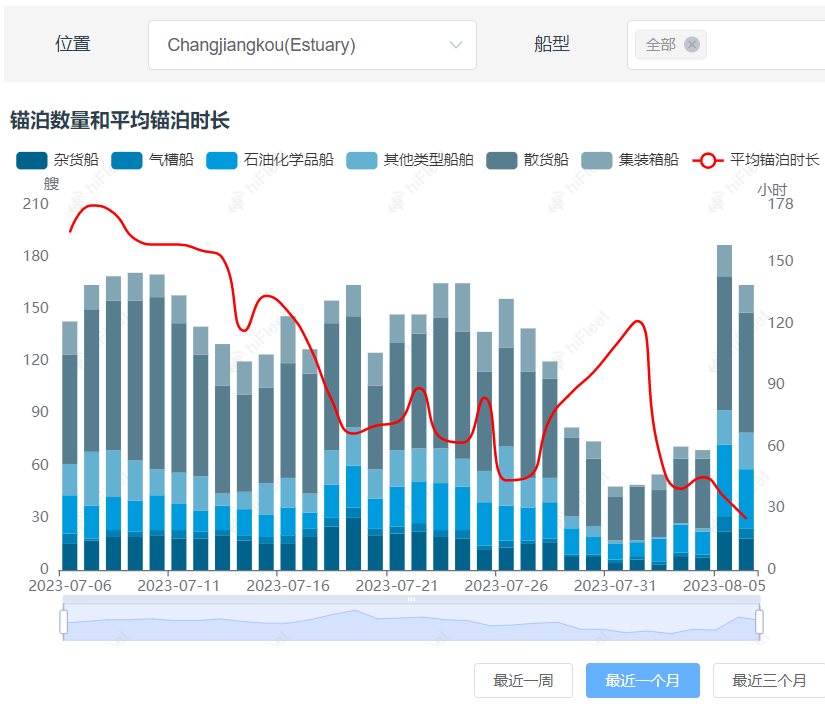
Task: Click the 艘 left axis unit label
Action: pyautogui.click(x=52, y=184)
